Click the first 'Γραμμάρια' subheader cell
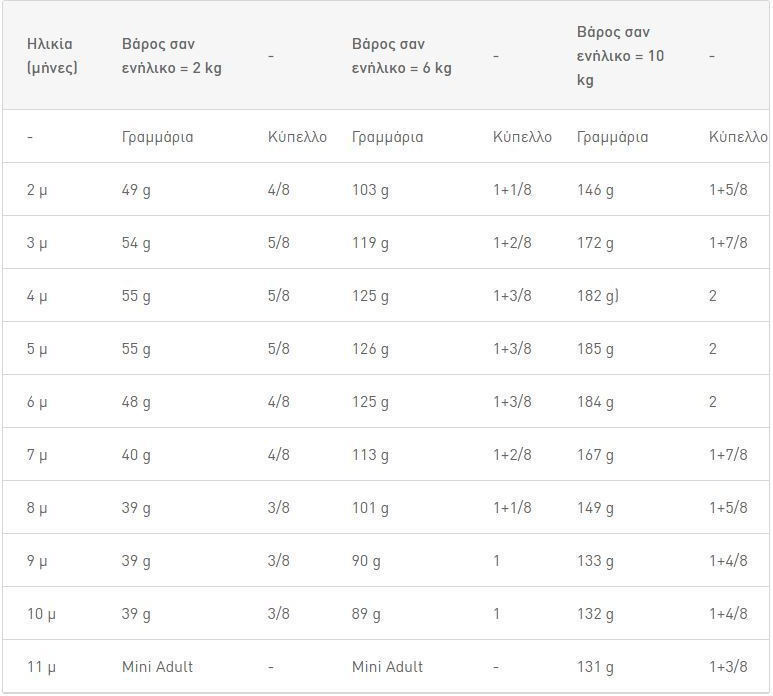773x696 pixels. pos(157,137)
